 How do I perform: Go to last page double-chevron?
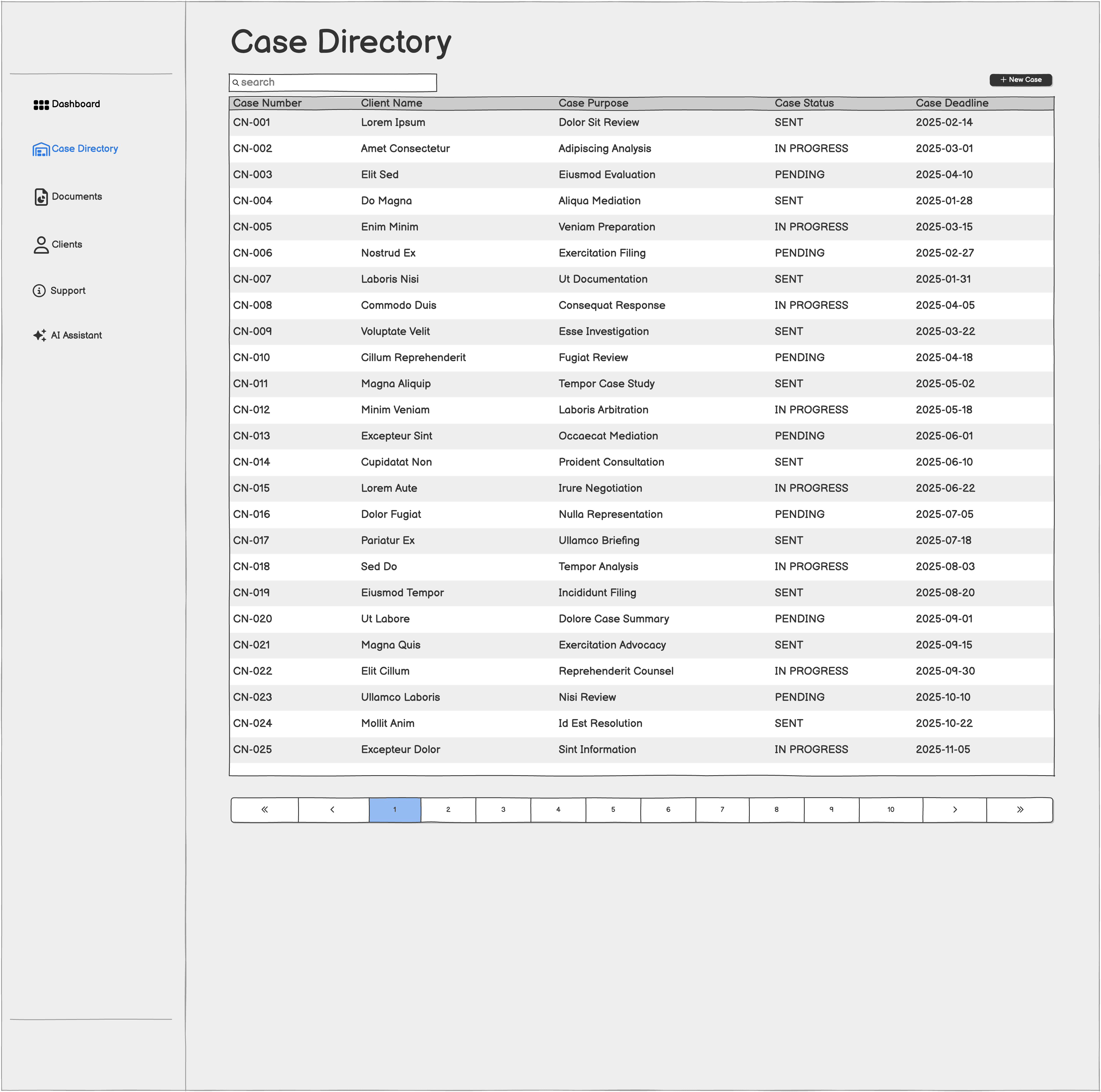tap(1020, 809)
